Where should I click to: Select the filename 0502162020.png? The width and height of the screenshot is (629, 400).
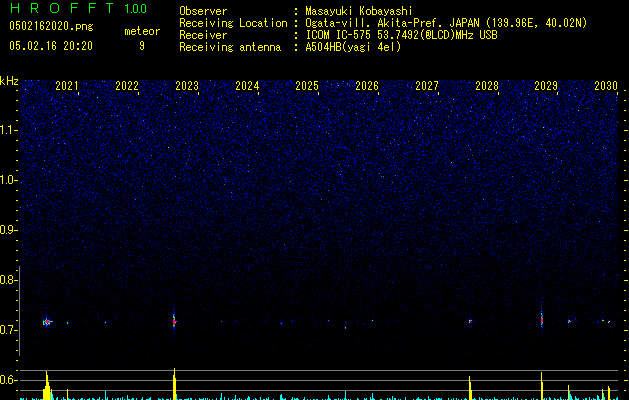[x=51, y=26]
